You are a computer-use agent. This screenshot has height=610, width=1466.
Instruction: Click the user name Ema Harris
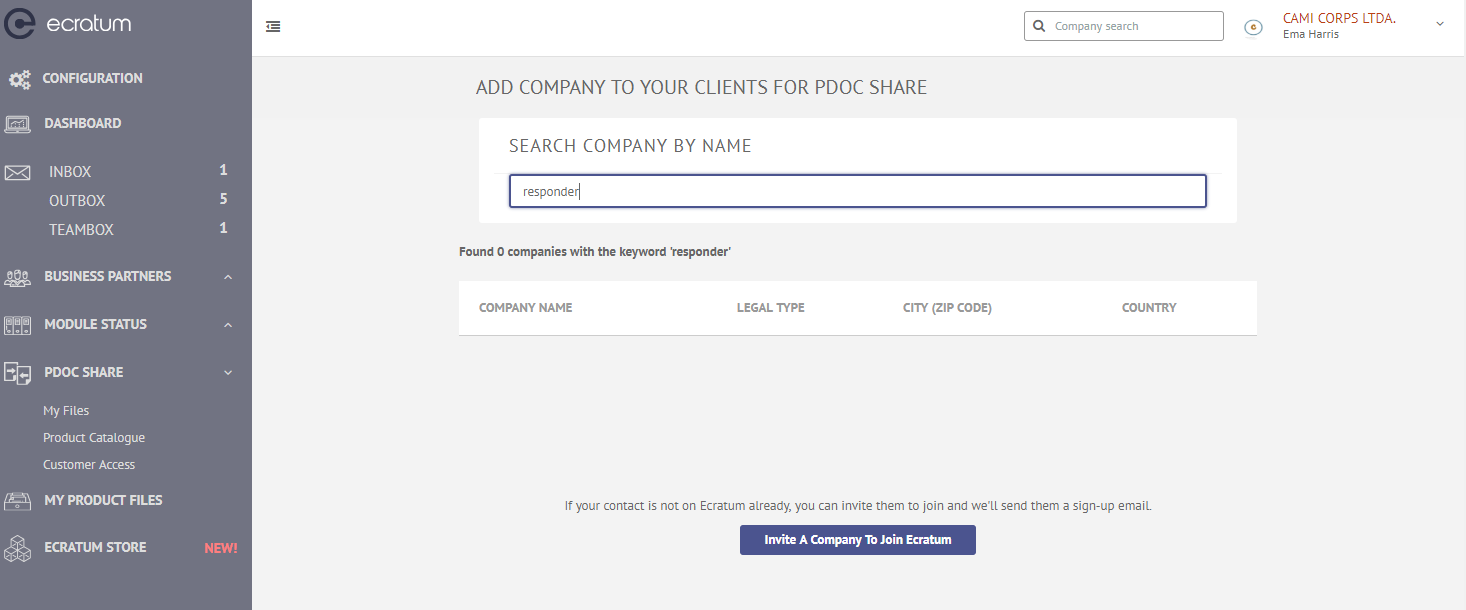pos(1311,35)
